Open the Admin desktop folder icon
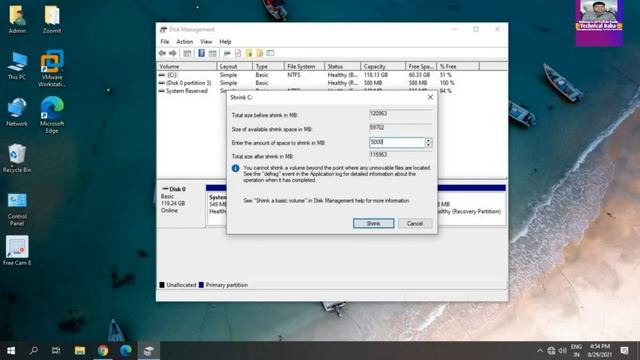 [x=17, y=20]
